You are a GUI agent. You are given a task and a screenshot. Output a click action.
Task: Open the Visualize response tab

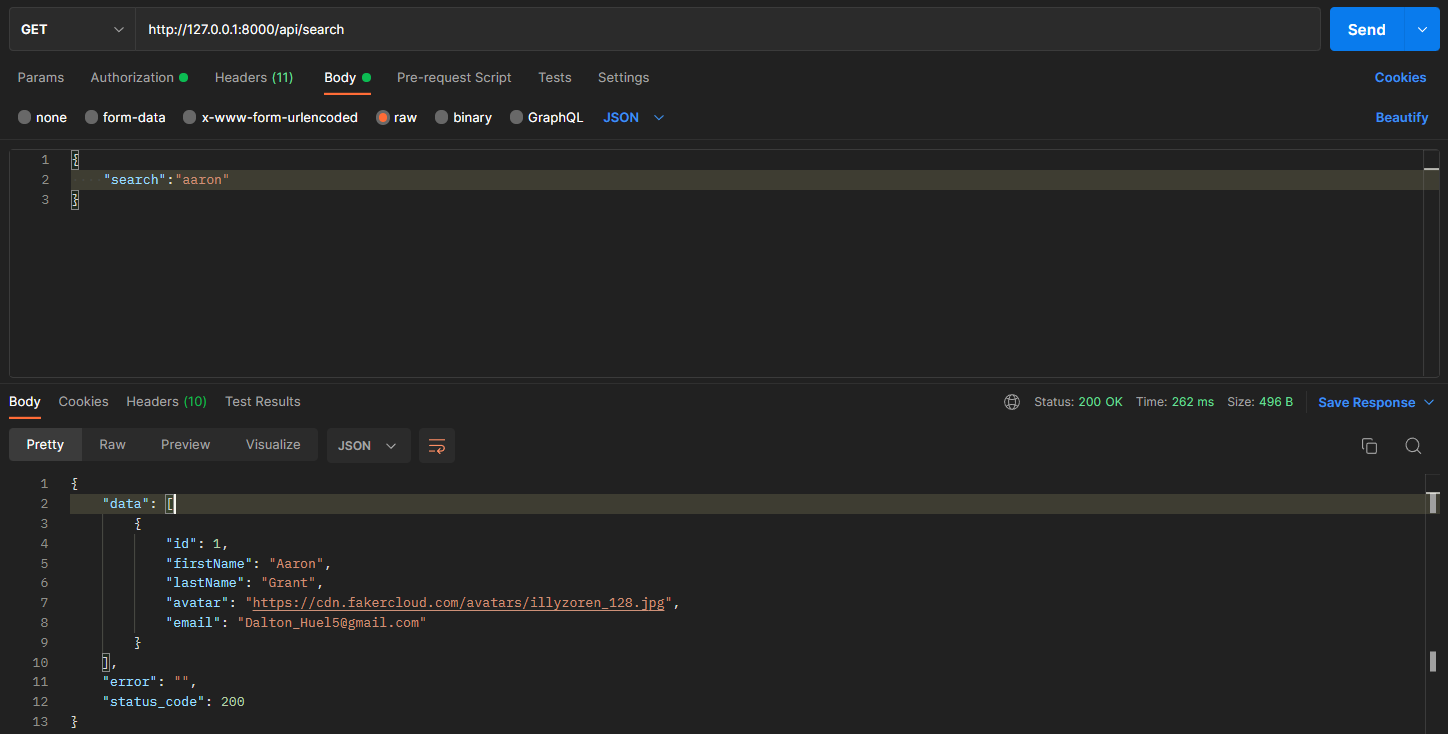[272, 444]
